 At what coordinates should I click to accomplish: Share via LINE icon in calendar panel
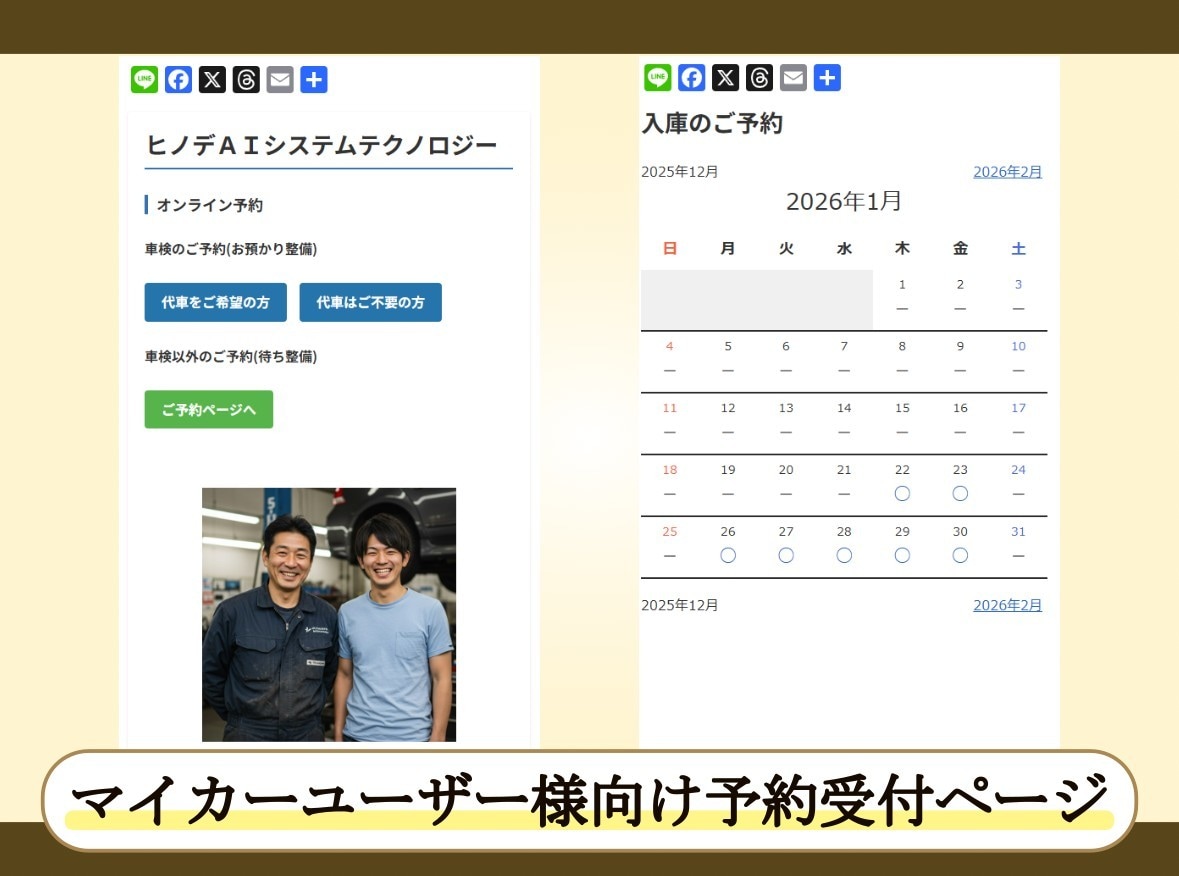tap(657, 77)
